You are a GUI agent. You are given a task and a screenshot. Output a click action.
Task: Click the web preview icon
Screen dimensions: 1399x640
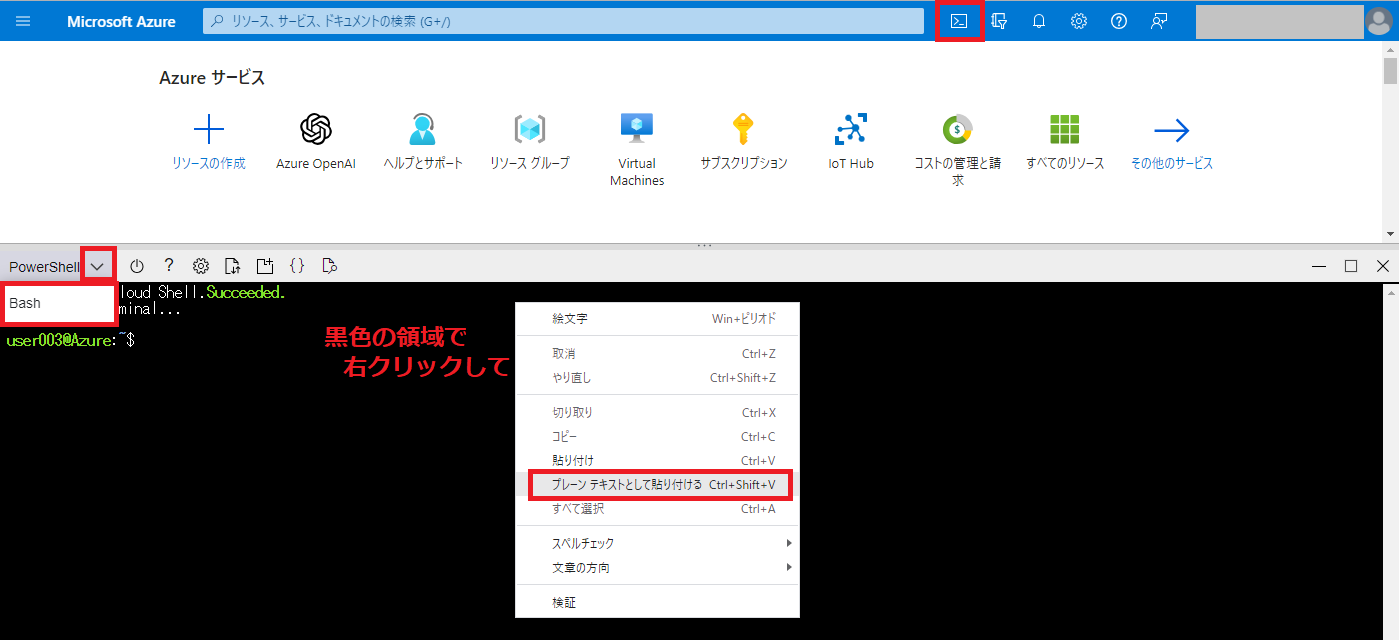tap(329, 266)
